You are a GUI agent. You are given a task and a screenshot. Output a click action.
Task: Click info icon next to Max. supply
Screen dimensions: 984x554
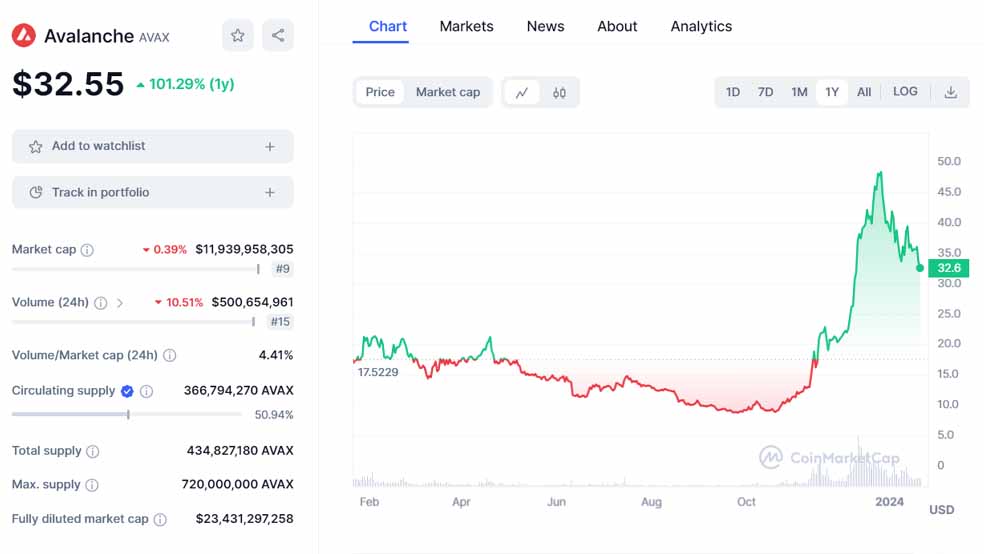92,485
